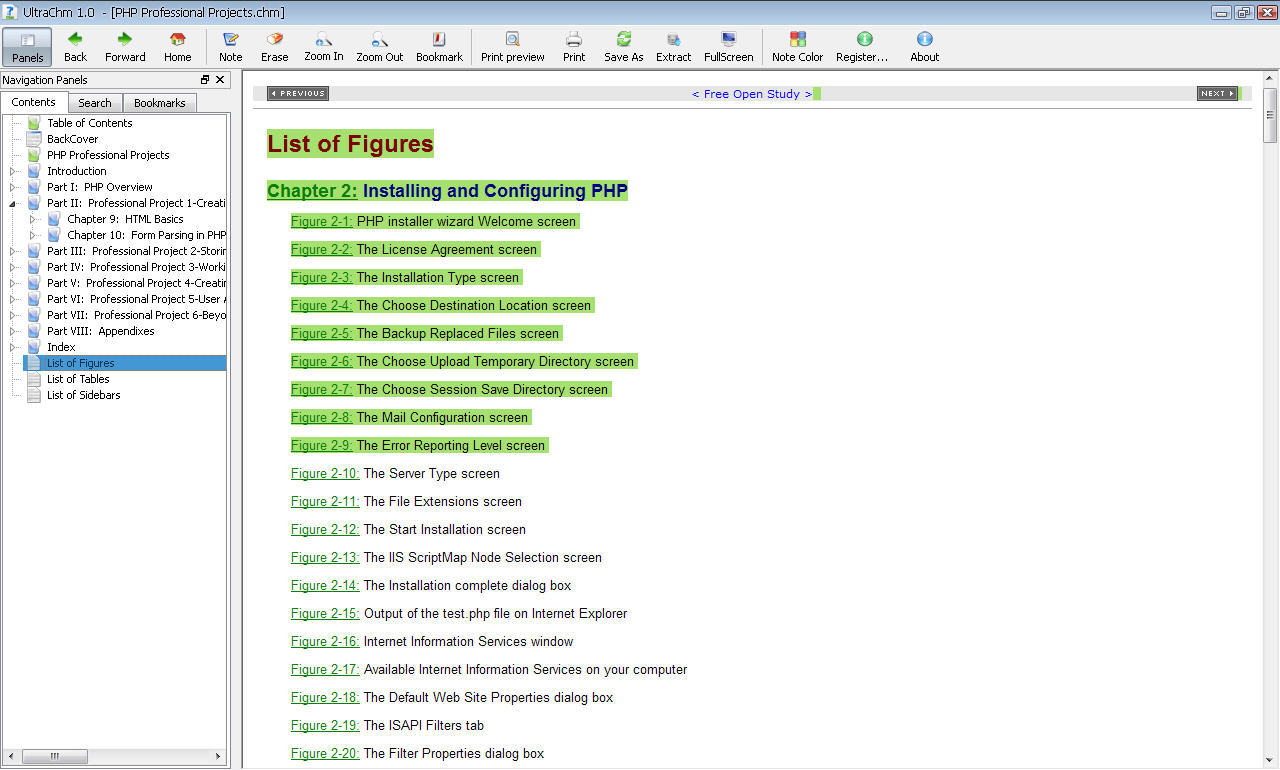Open the Home page icon
The height and width of the screenshot is (770, 1280).
(178, 40)
